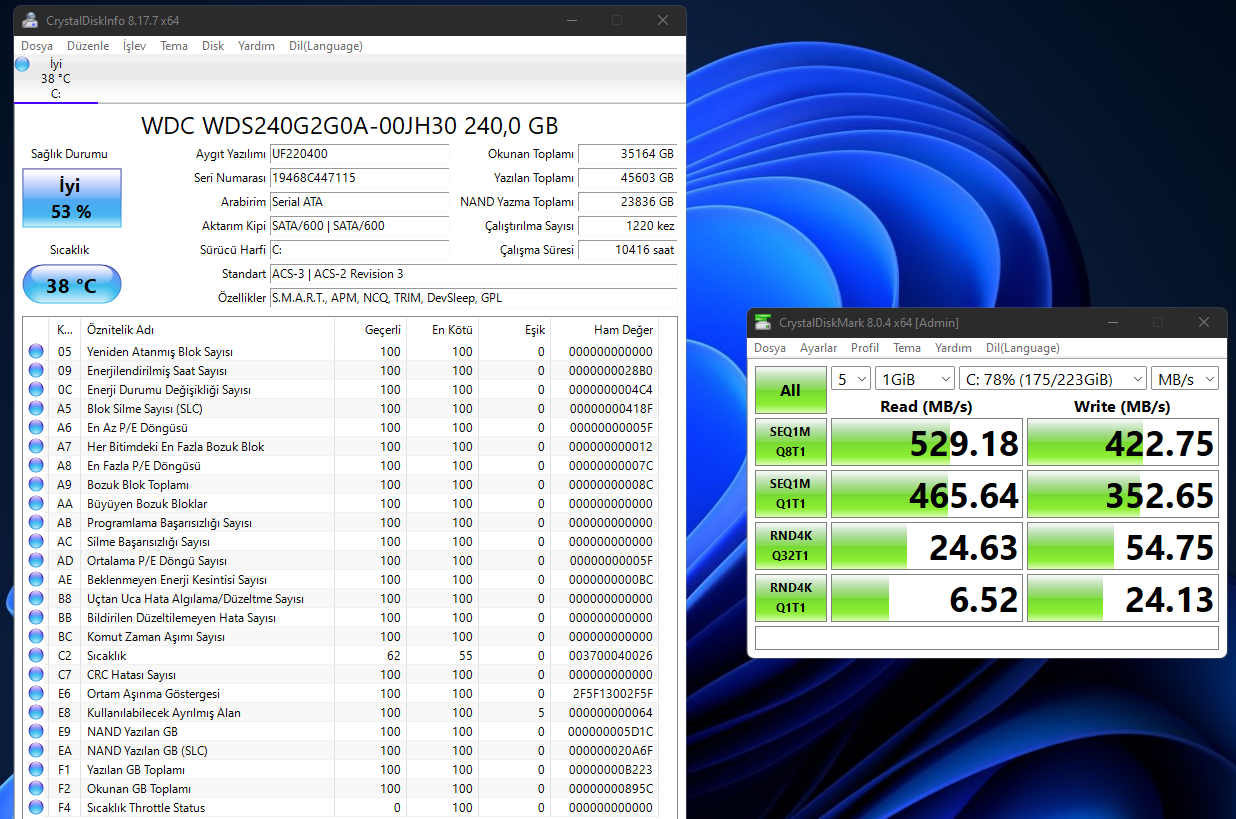Click the status orb of CRC Hatası Sayısı row
The width and height of the screenshot is (1236, 819).
click(x=37, y=674)
